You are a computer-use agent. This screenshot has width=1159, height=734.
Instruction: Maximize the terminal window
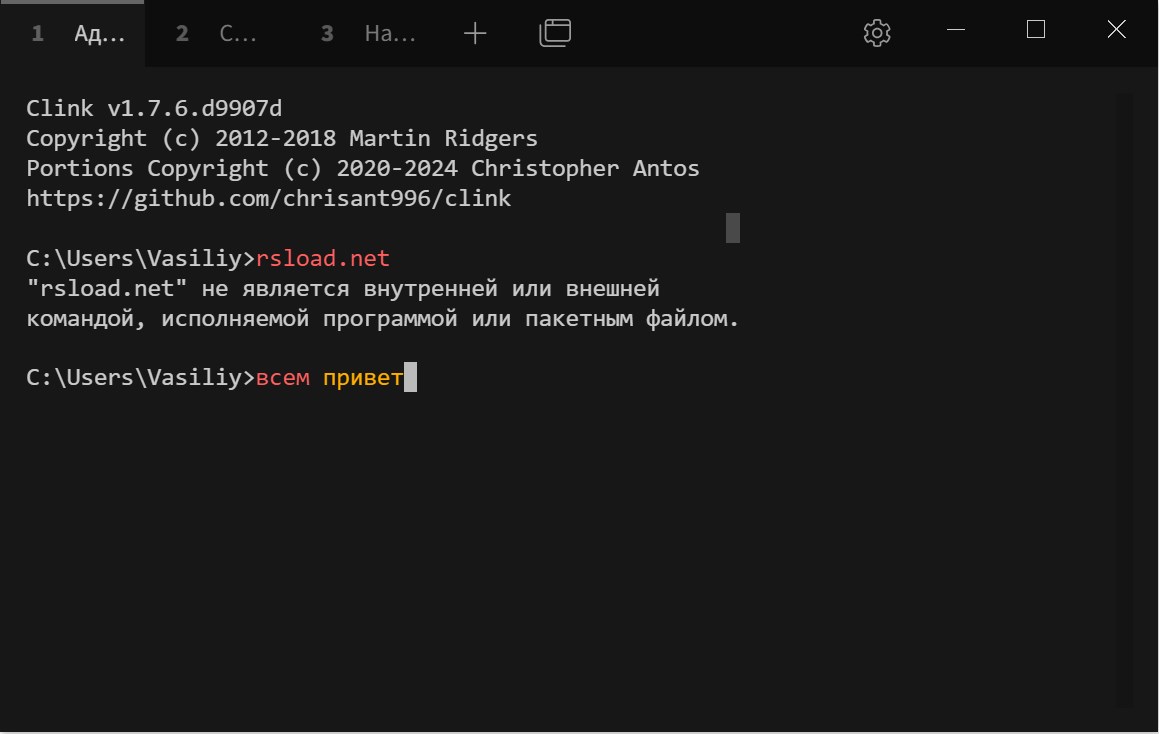[x=1036, y=30]
